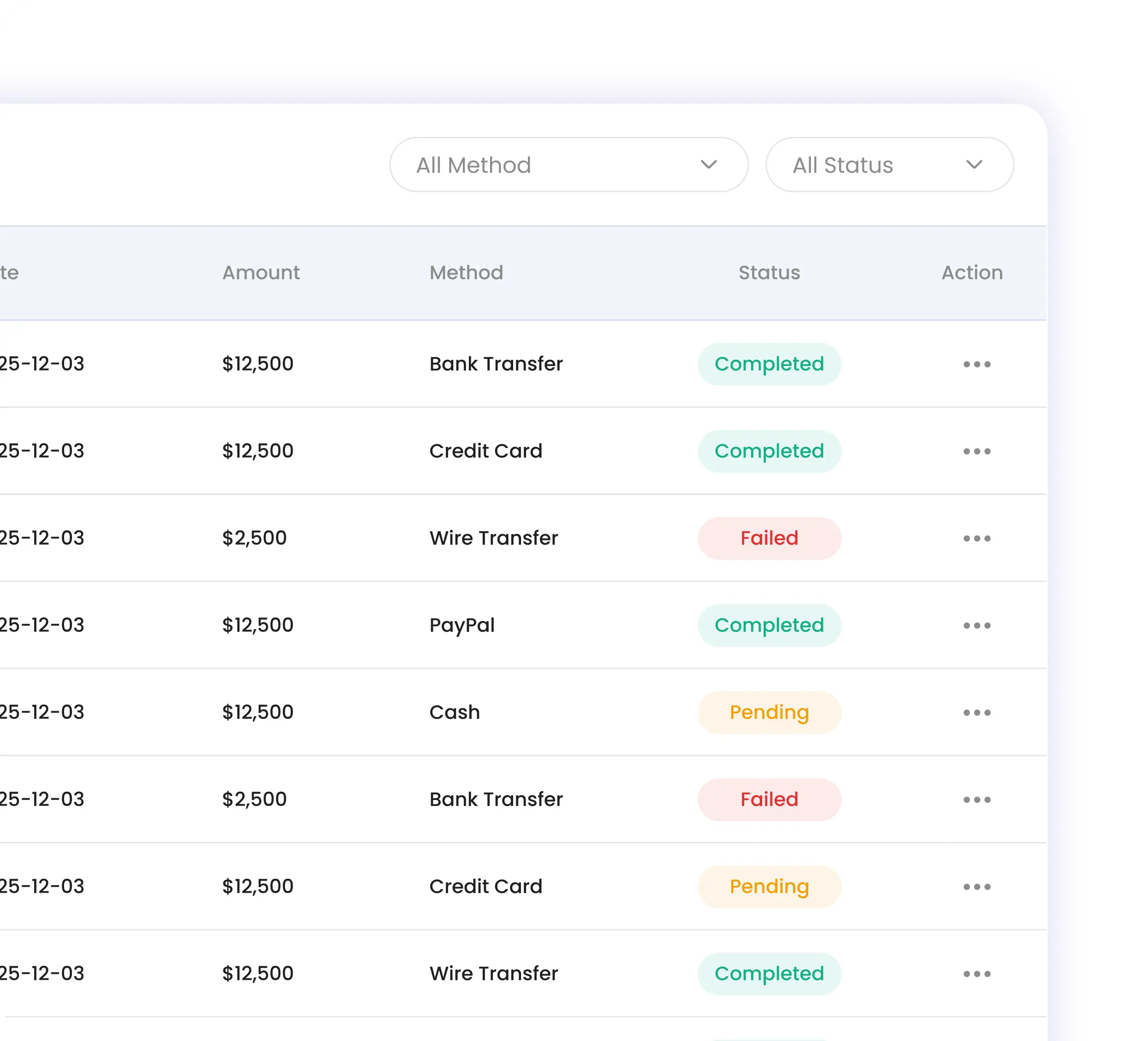Click the $2,500 amount on Wire Transfer
This screenshot has height=1041, width=1148.
click(x=254, y=538)
